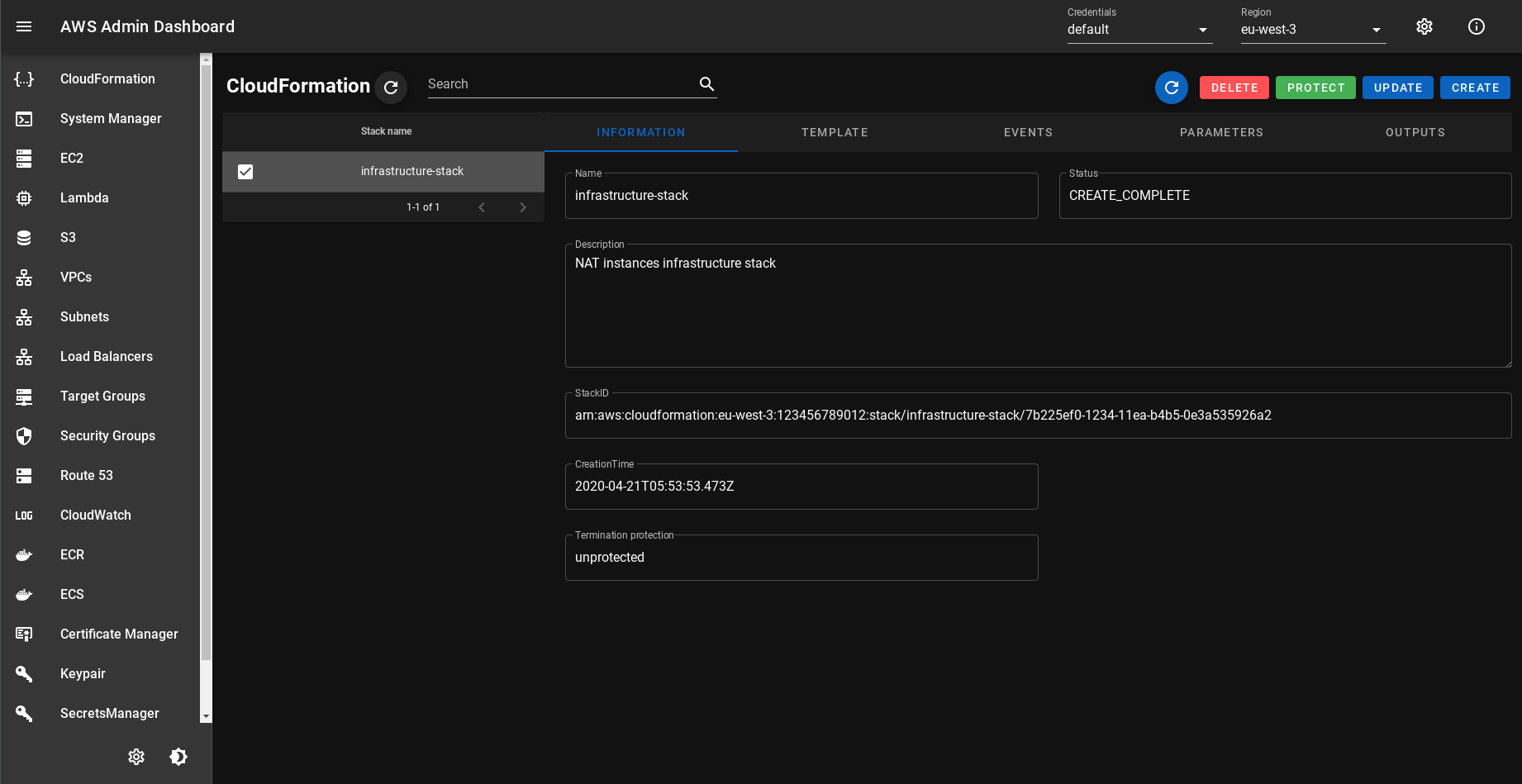1522x784 pixels.
Task: Click the System Manager terminal icon
Action: click(x=24, y=119)
